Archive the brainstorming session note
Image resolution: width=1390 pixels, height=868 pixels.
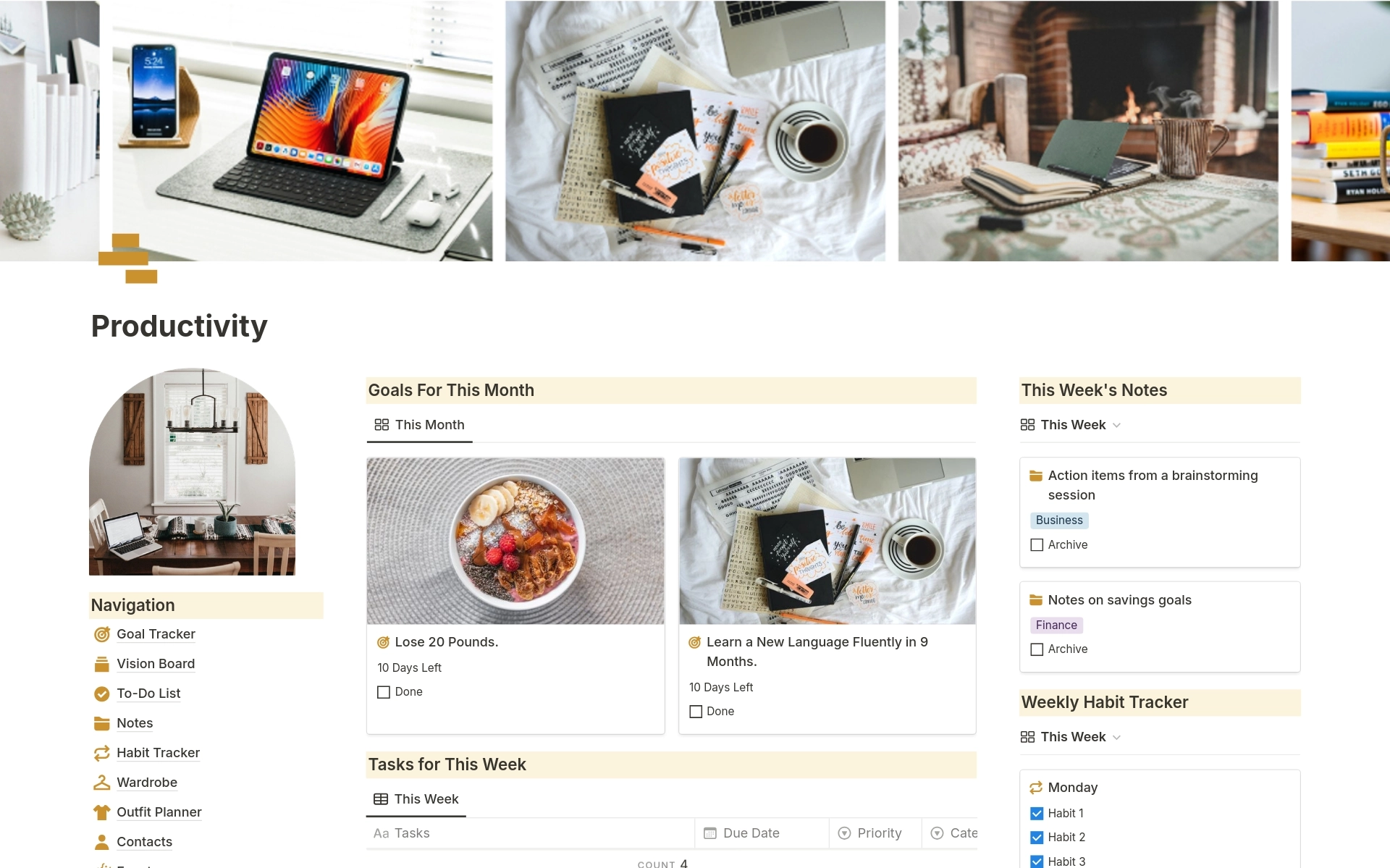coord(1037,544)
